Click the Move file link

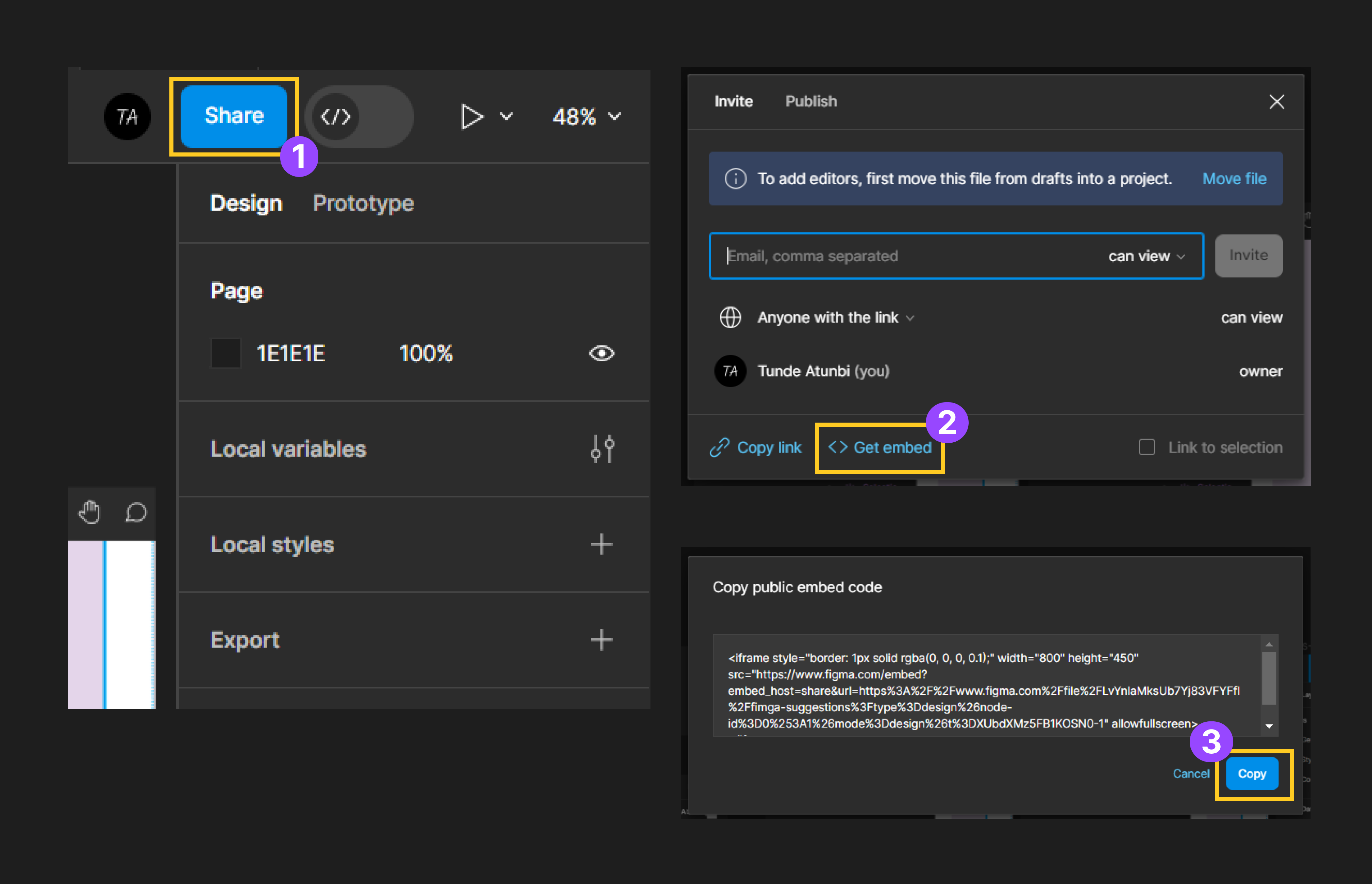click(x=1234, y=179)
